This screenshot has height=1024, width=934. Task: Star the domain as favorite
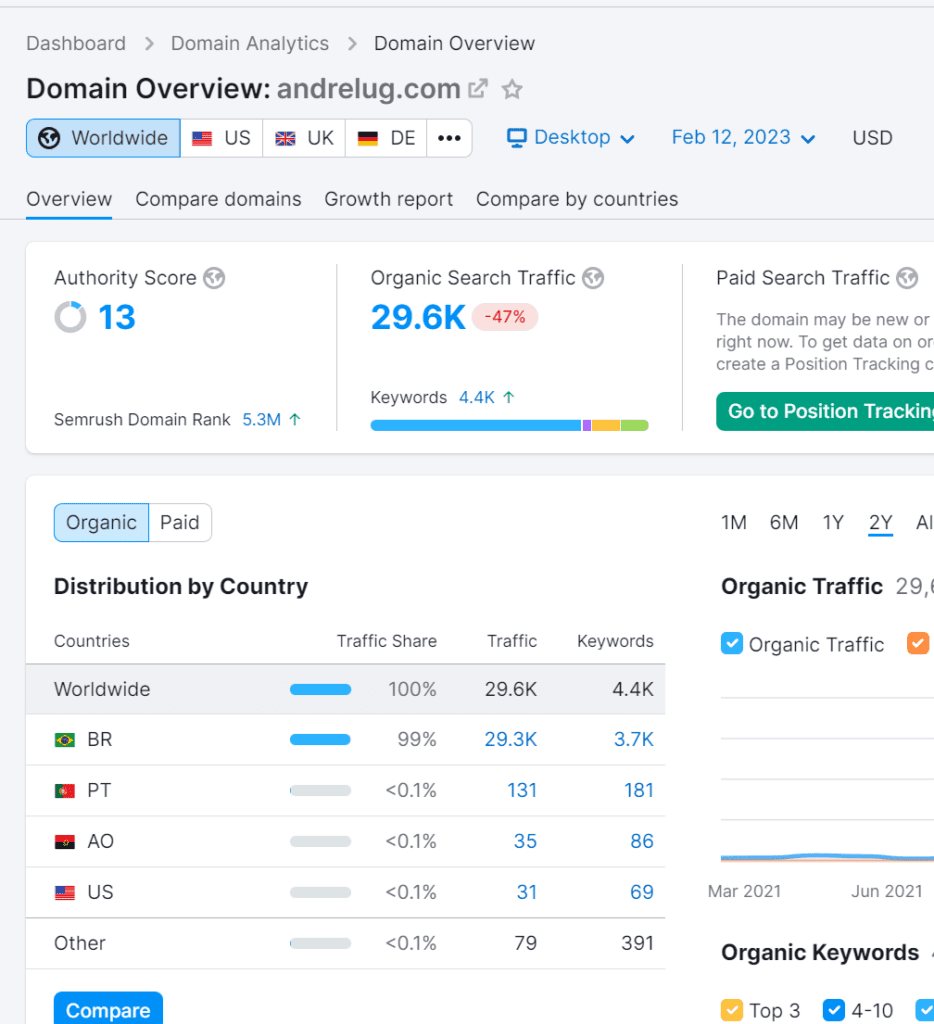click(512, 89)
